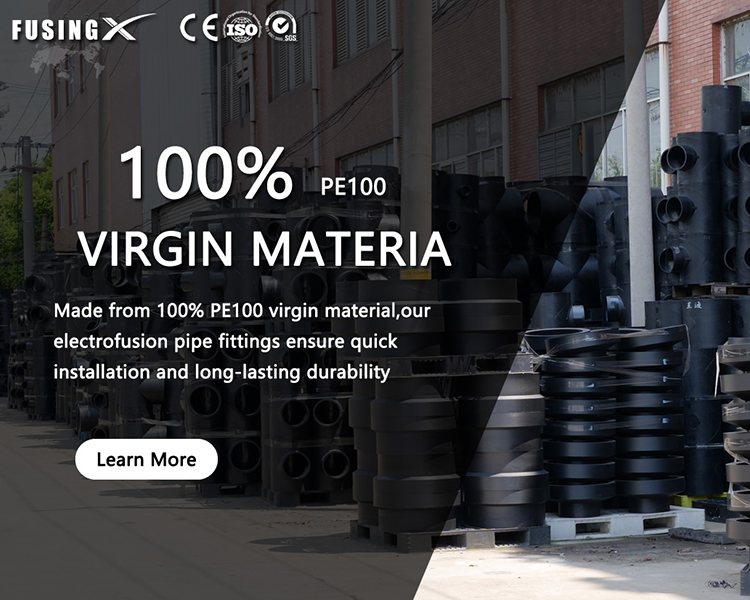This screenshot has height=600, width=750.
Task: Click the 'installation and long-lasting durability' line
Action: click(221, 372)
